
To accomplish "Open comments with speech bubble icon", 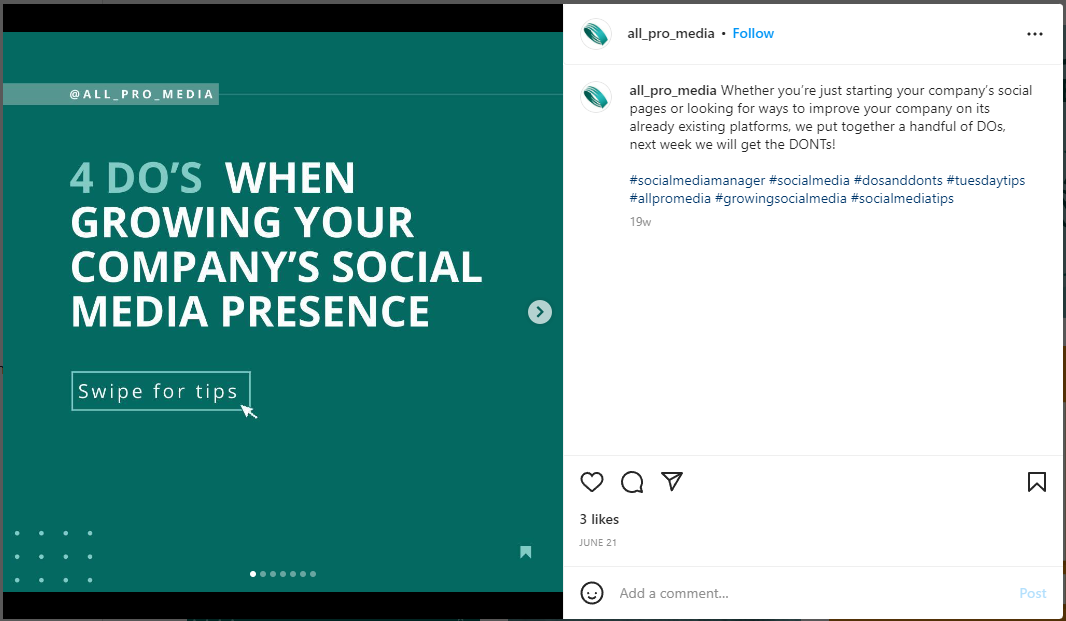I will pyautogui.click(x=632, y=482).
